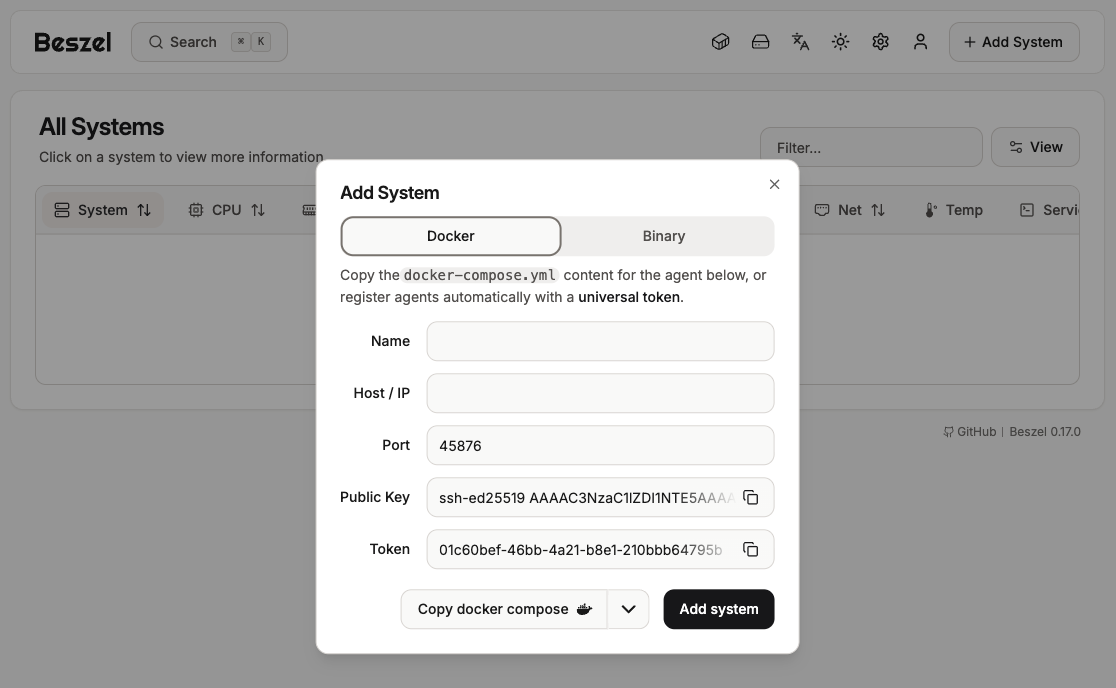Open the settings gear icon
The image size is (1116, 688).
pyautogui.click(x=880, y=42)
